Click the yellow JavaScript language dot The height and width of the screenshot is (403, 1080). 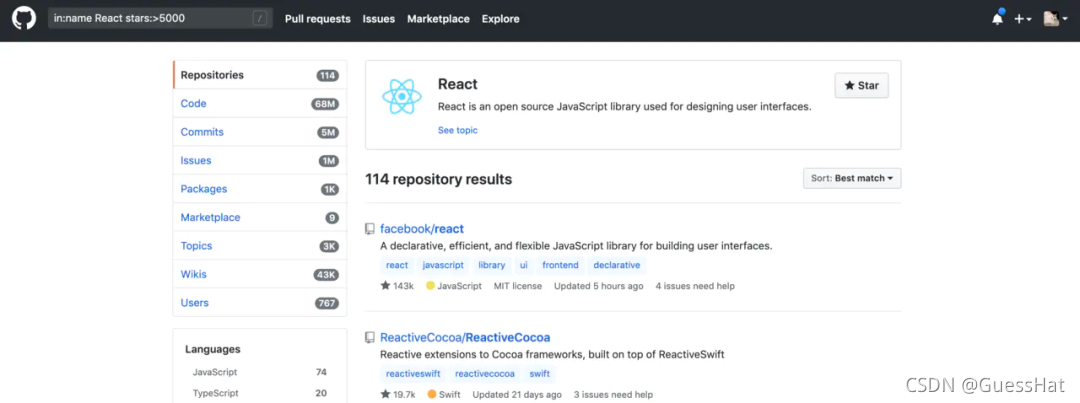point(430,286)
